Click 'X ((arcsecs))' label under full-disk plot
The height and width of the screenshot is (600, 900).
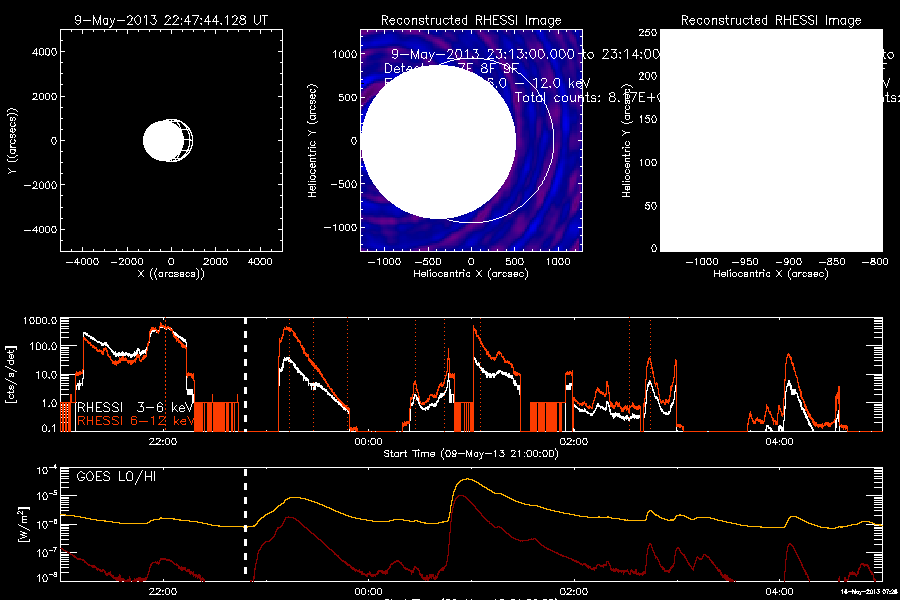pyautogui.click(x=171, y=274)
